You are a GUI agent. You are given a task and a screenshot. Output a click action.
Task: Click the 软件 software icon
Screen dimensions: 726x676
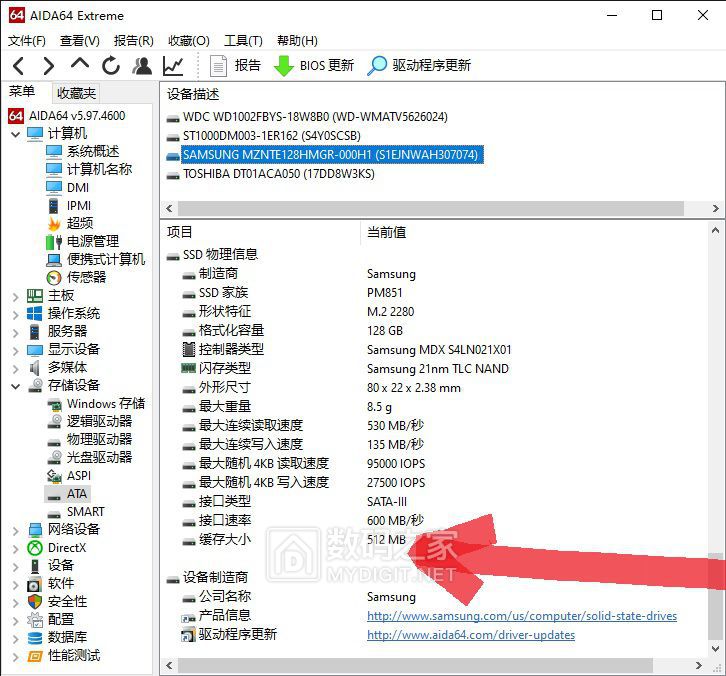pyautogui.click(x=35, y=584)
